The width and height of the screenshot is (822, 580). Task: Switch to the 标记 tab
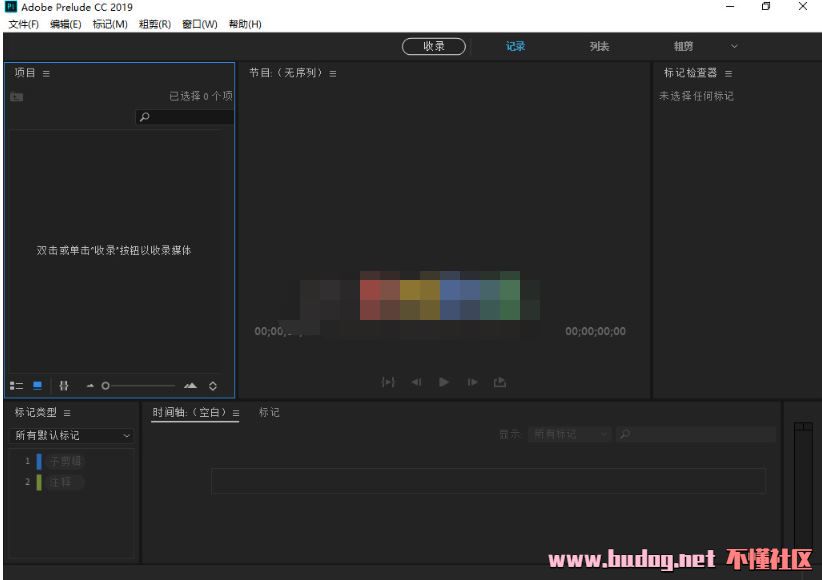(x=269, y=412)
